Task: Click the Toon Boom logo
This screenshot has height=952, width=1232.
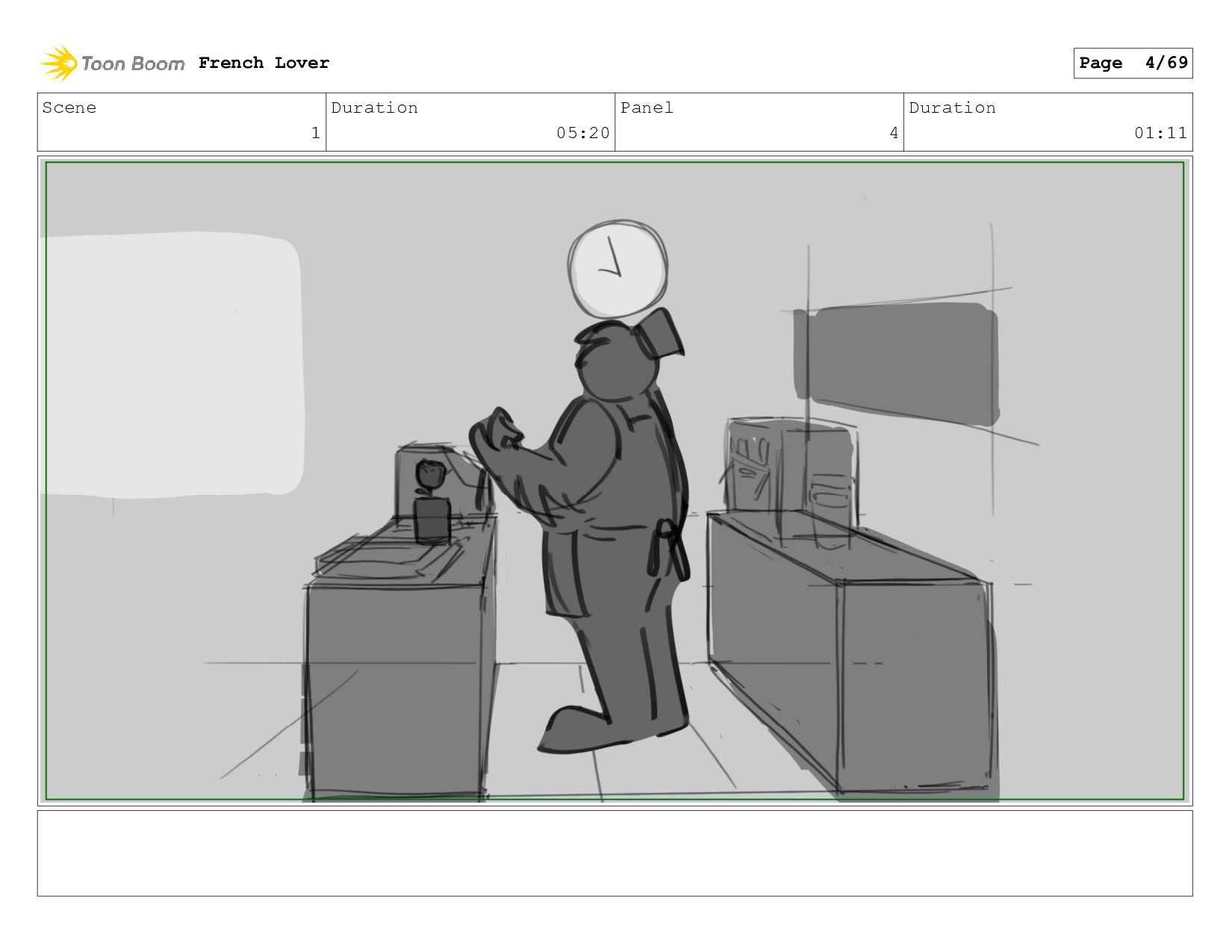Action: tap(112, 63)
